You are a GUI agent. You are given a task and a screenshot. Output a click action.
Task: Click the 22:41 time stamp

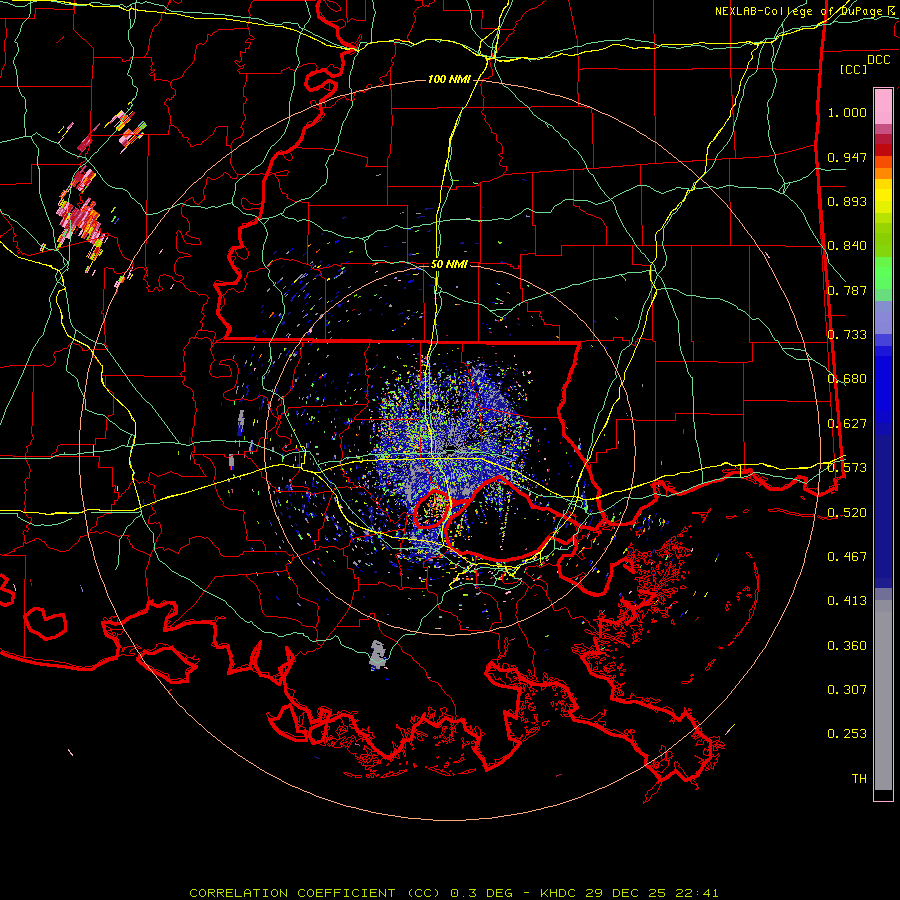point(696,893)
